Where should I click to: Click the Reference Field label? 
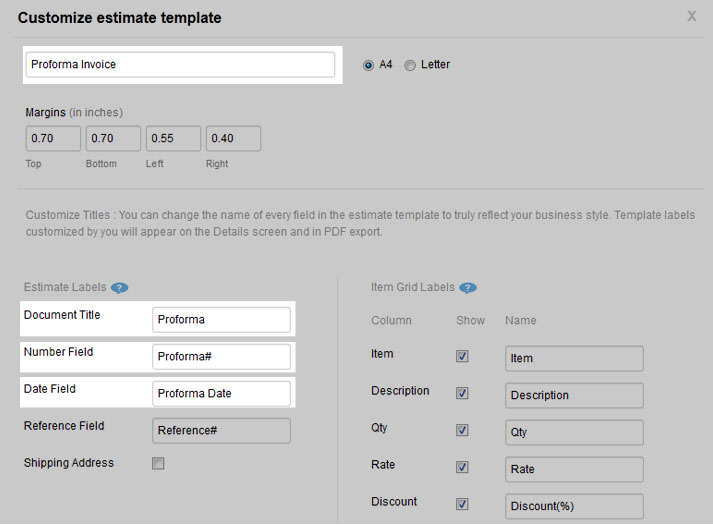[x=64, y=426]
